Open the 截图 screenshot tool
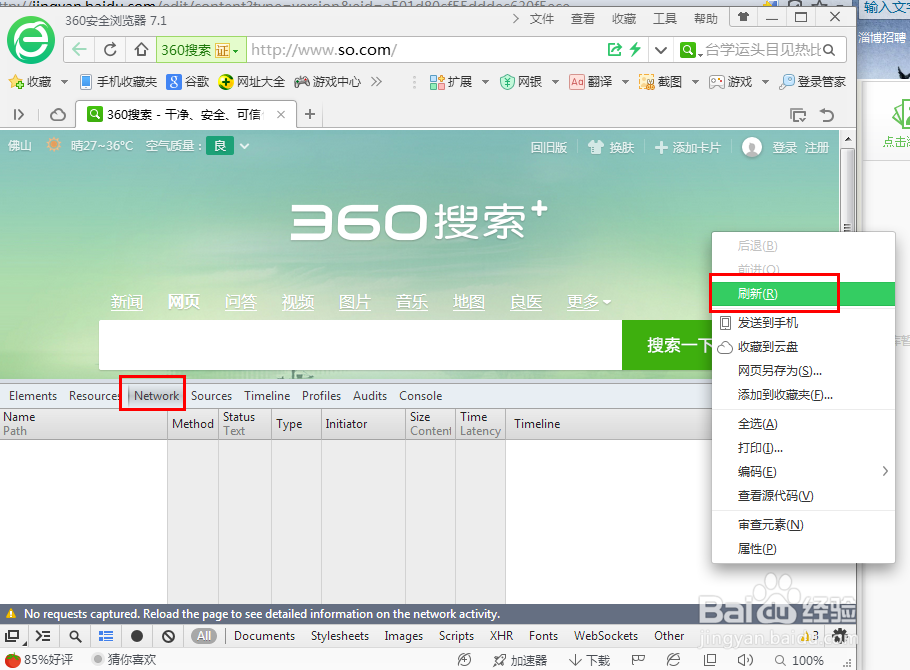The image size is (910, 670). [x=665, y=81]
